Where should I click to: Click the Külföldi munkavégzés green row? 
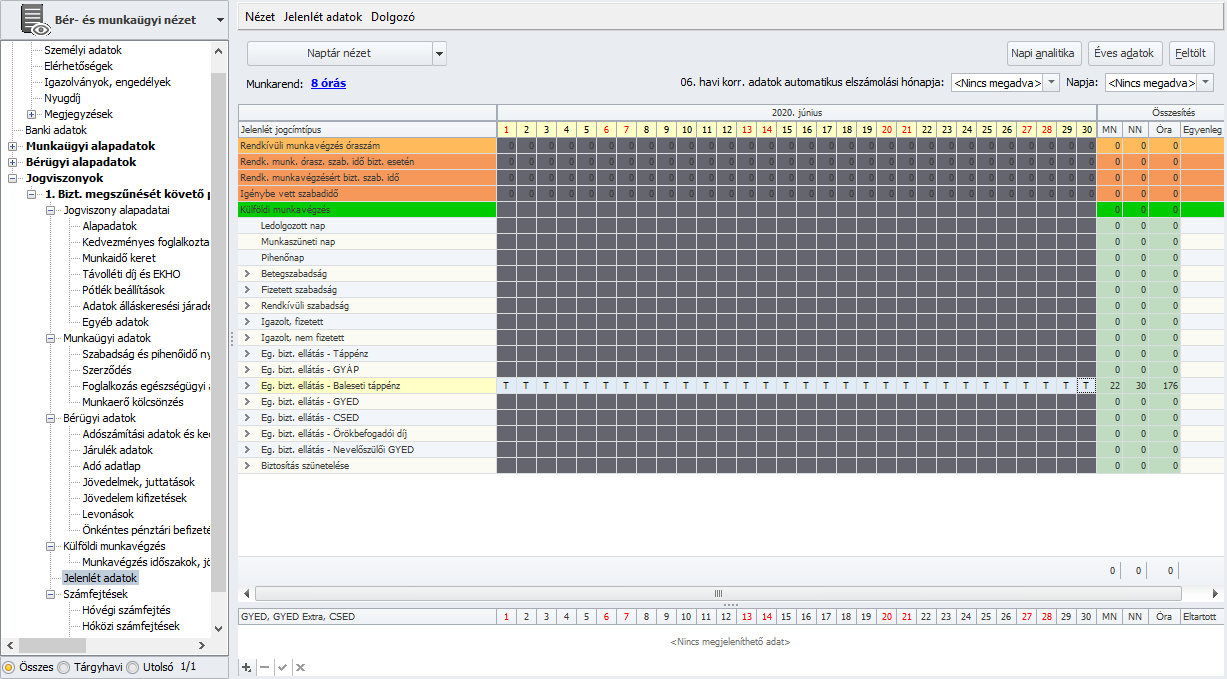point(367,210)
